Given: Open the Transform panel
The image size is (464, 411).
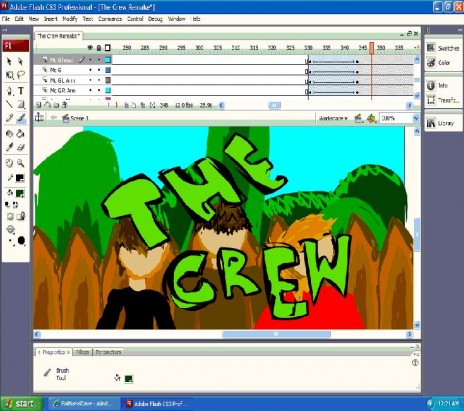Looking at the screenshot, I should click(x=443, y=100).
